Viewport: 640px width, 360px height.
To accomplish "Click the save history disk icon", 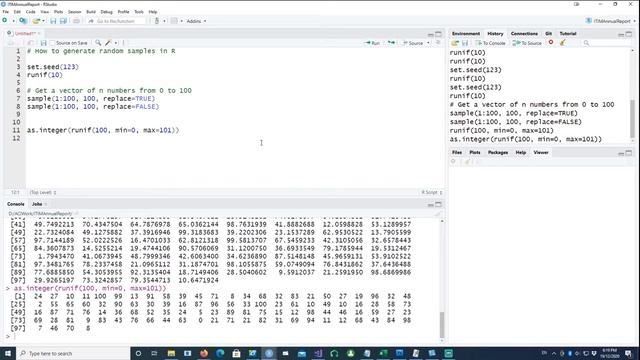I will [465, 43].
